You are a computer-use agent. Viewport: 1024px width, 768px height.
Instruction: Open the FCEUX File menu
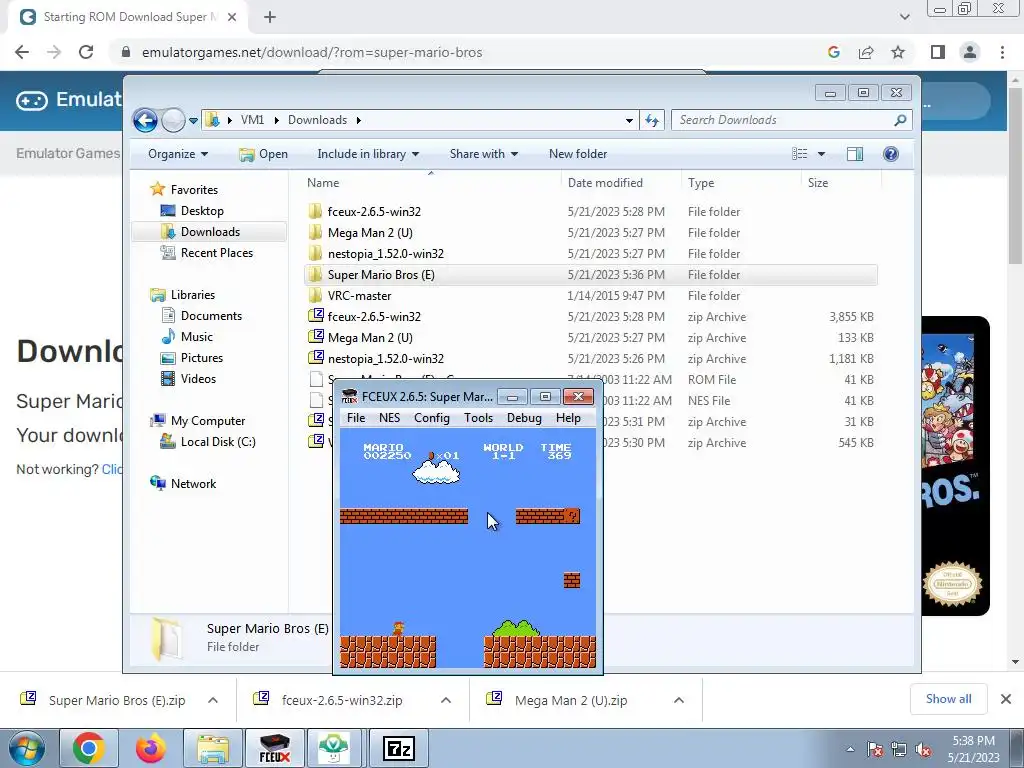pos(356,418)
